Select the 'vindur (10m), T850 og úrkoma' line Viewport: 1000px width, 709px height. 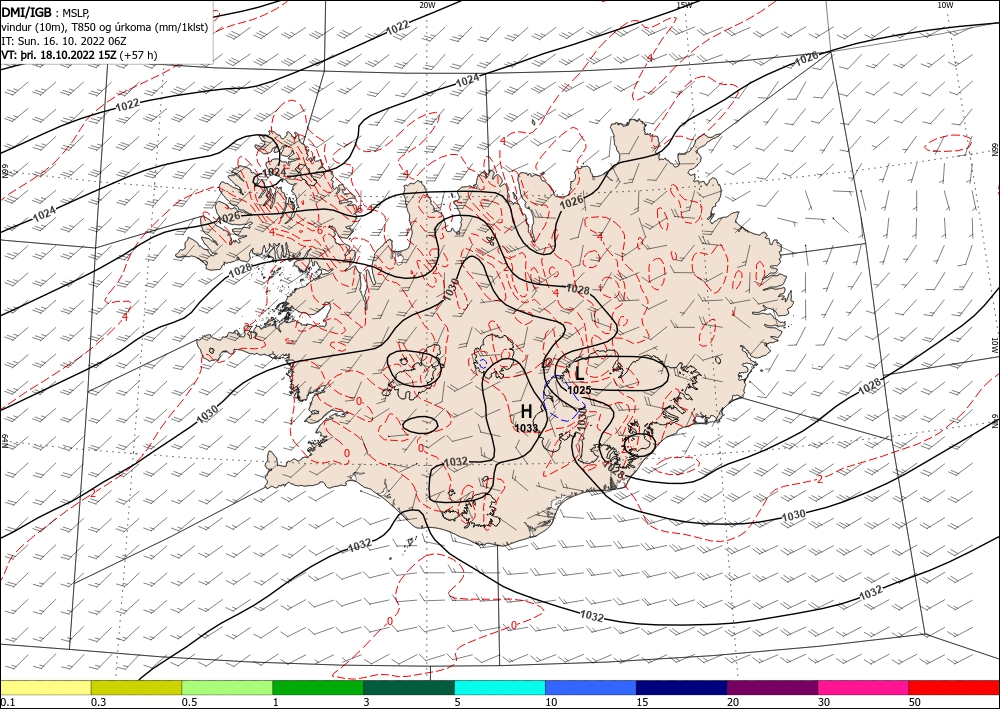coord(104,27)
